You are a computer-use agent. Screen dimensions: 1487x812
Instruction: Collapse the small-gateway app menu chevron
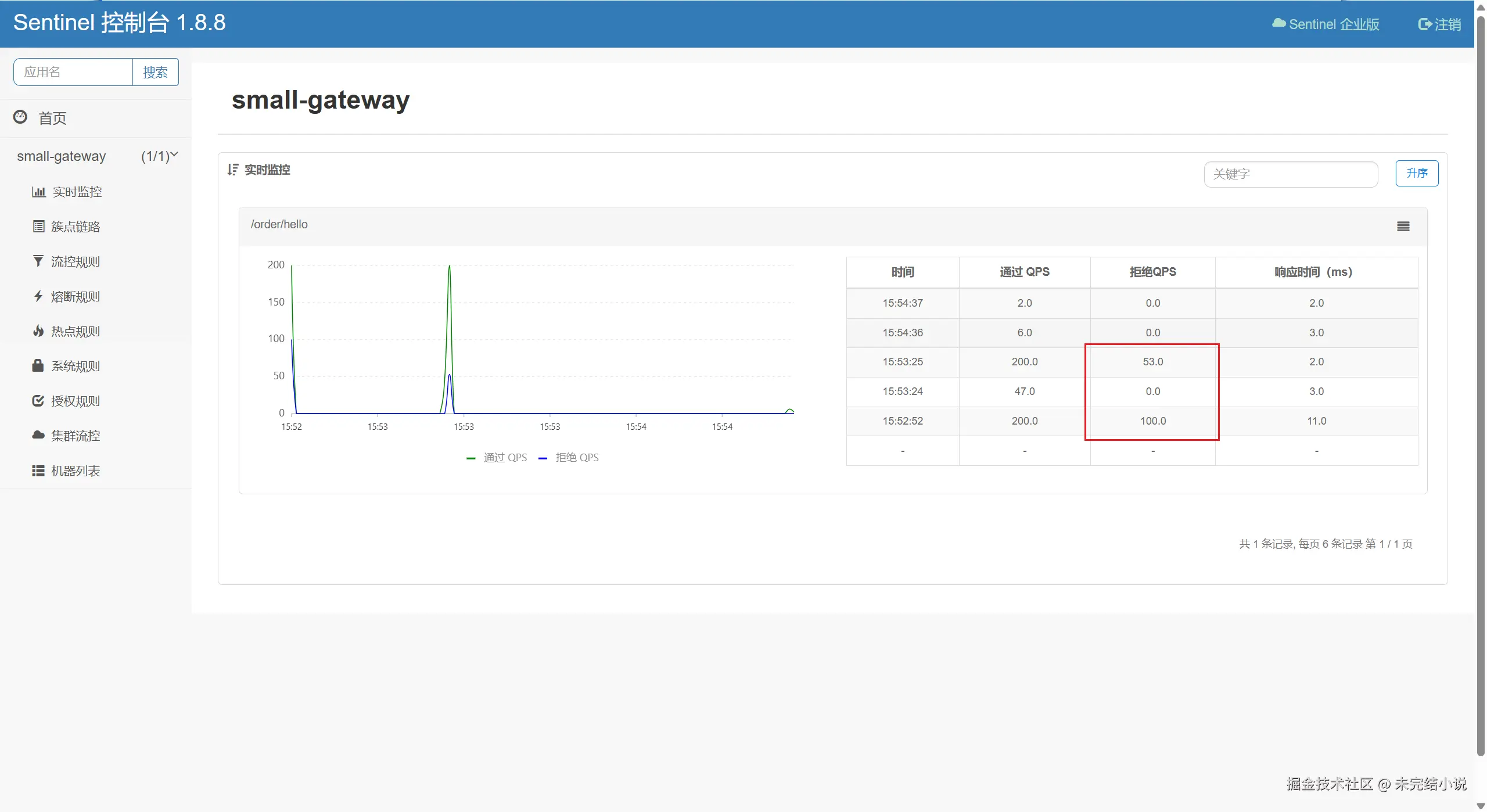click(174, 155)
